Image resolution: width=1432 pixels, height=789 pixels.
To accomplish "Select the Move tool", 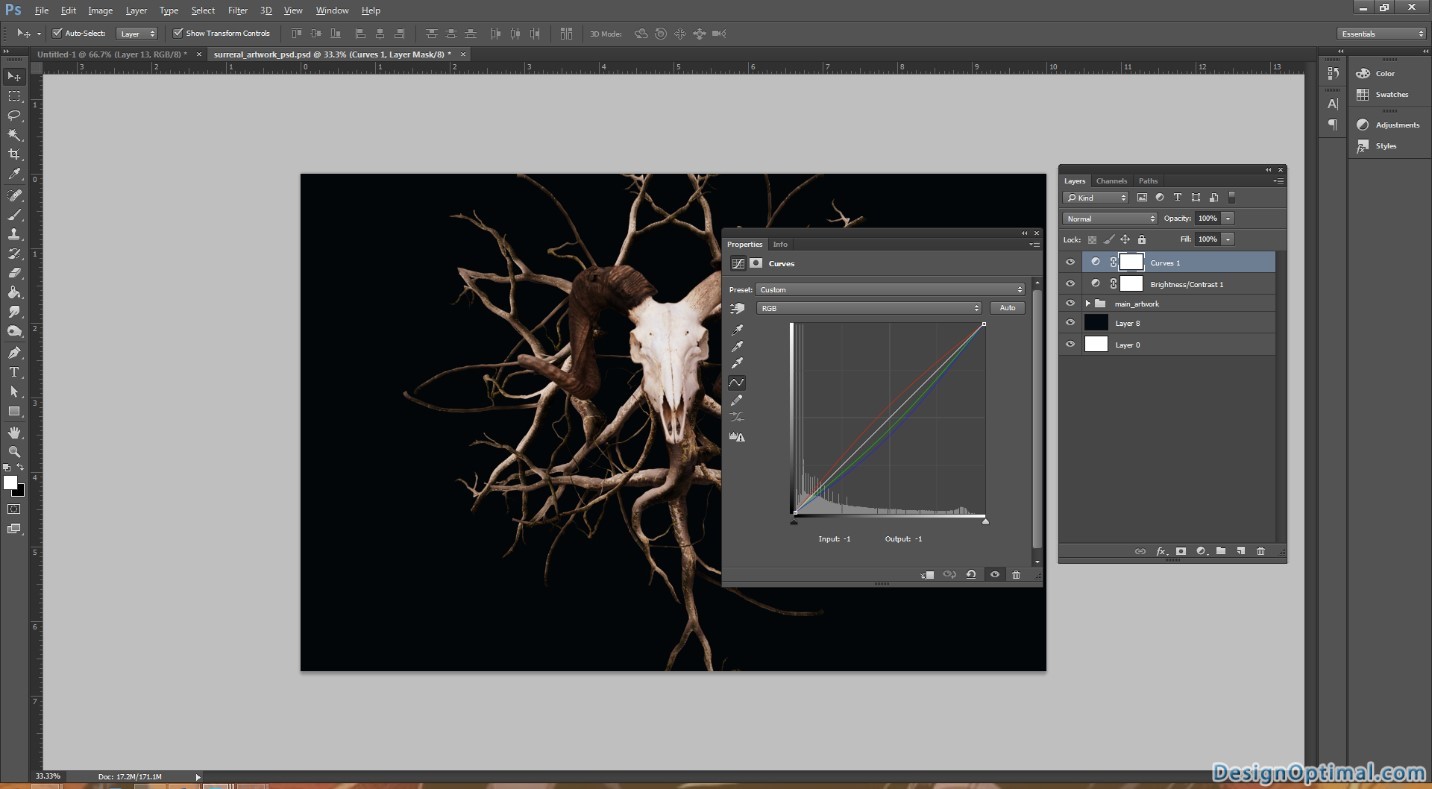I will tap(14, 77).
